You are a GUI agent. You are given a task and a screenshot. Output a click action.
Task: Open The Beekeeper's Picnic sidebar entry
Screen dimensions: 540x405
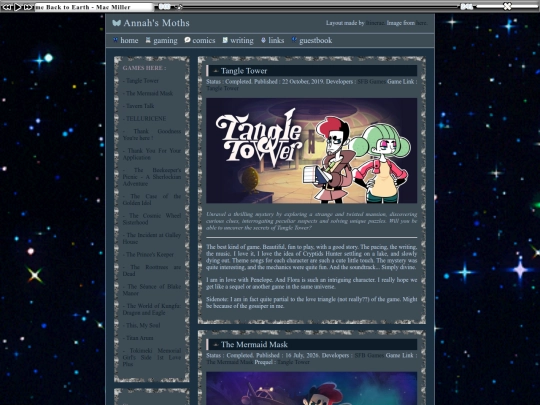coord(152,177)
